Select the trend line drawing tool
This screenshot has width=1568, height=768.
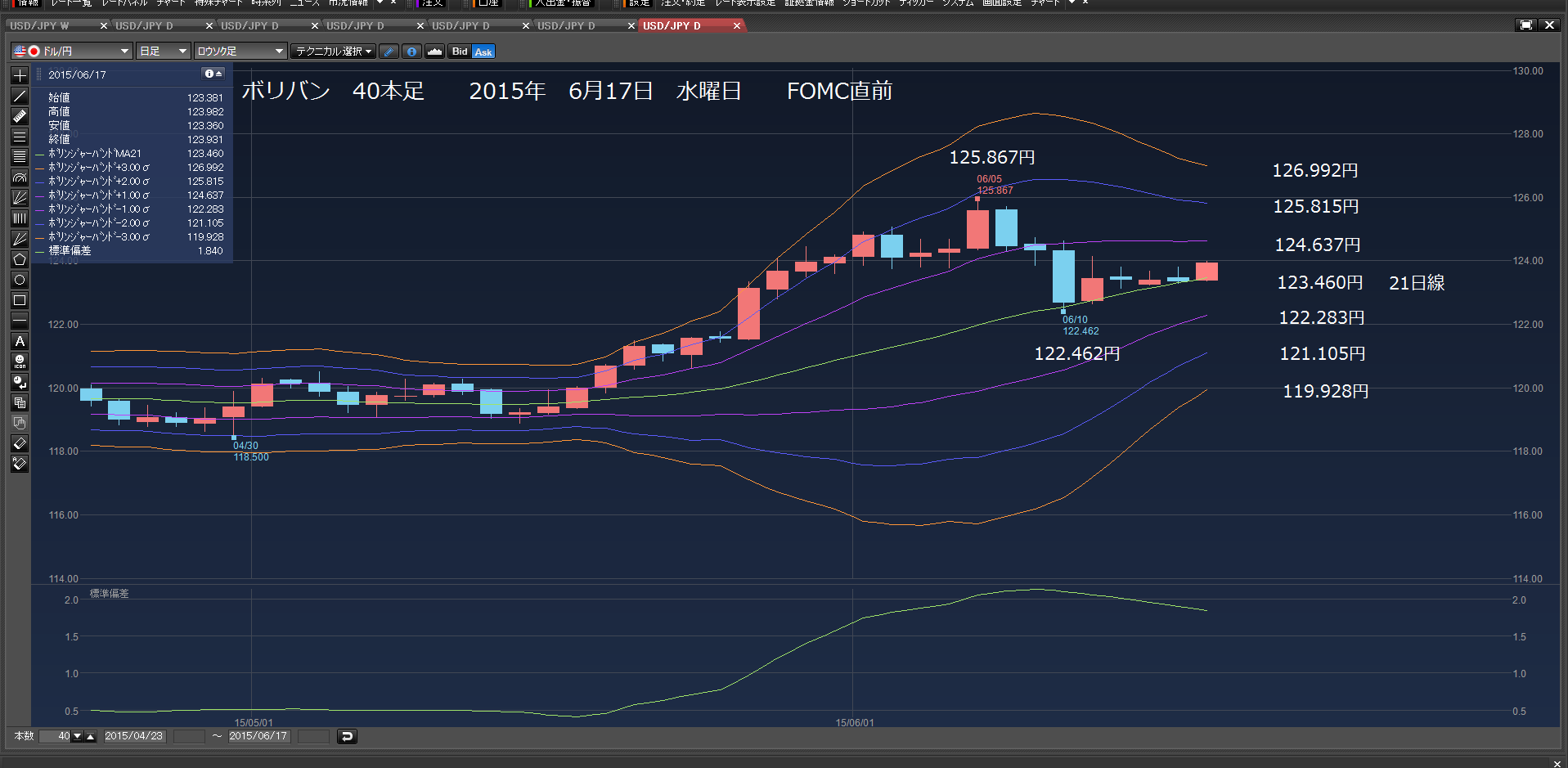click(x=20, y=96)
